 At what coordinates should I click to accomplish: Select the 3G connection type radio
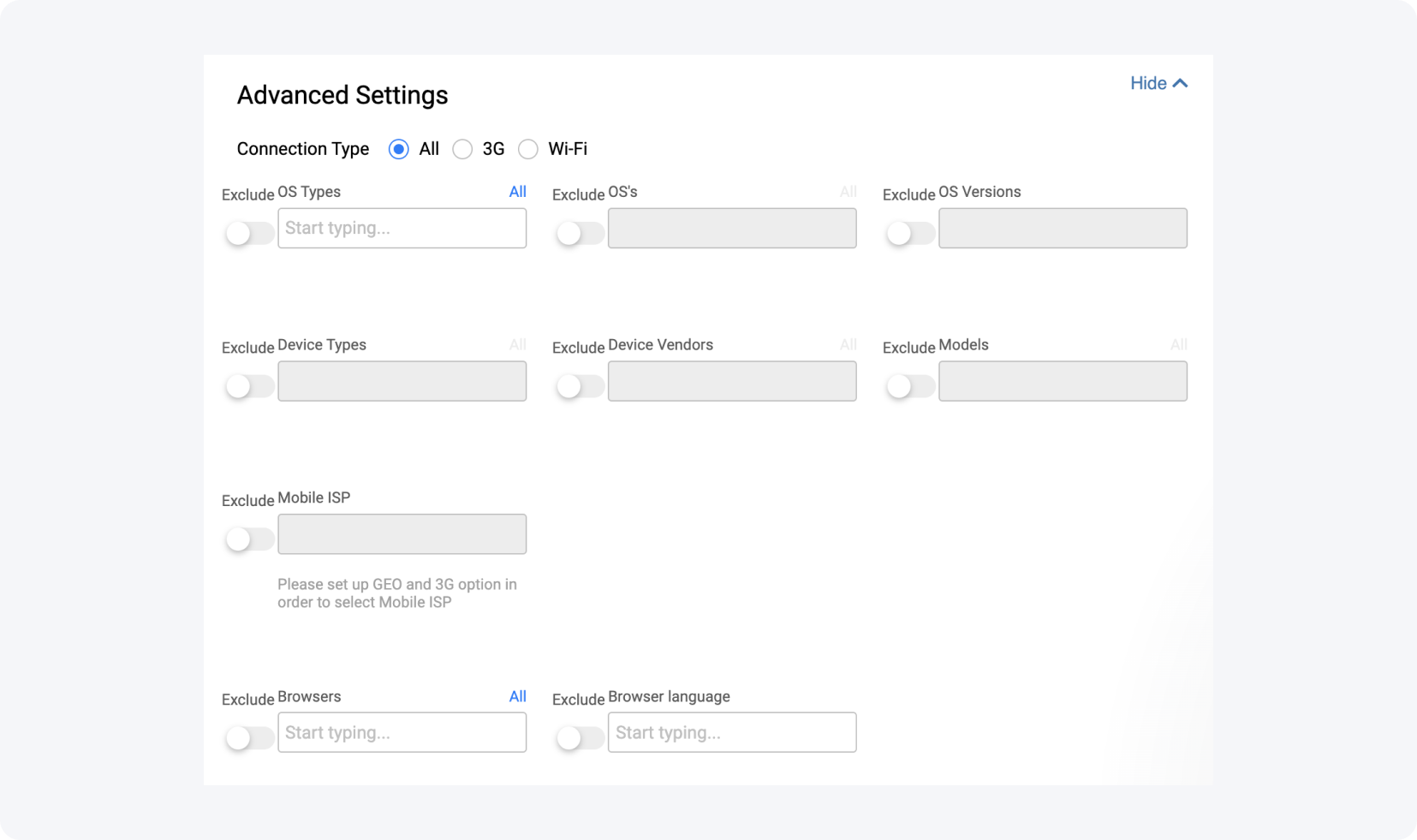point(462,149)
